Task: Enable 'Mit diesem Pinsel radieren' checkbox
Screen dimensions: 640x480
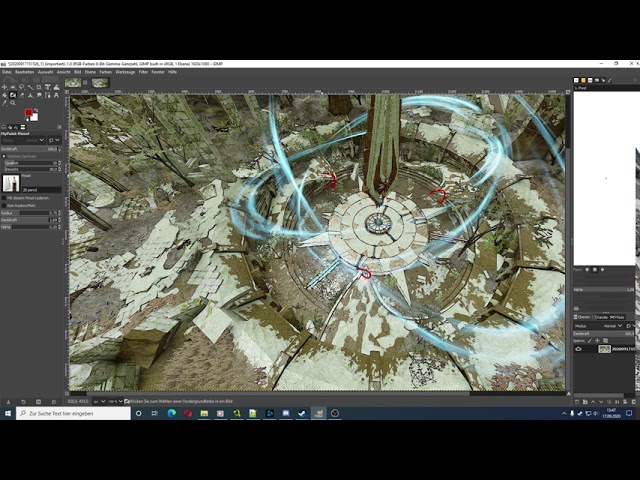Action: click(4, 198)
